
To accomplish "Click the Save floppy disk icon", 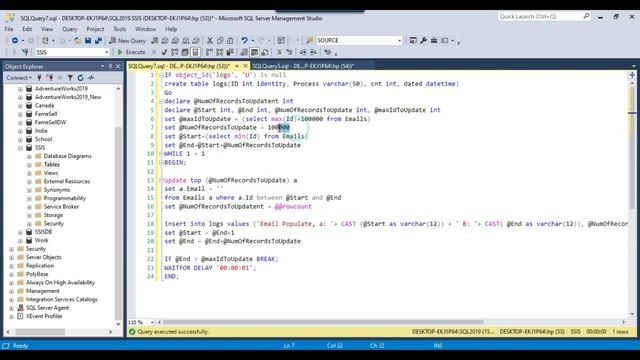I will (88, 40).
